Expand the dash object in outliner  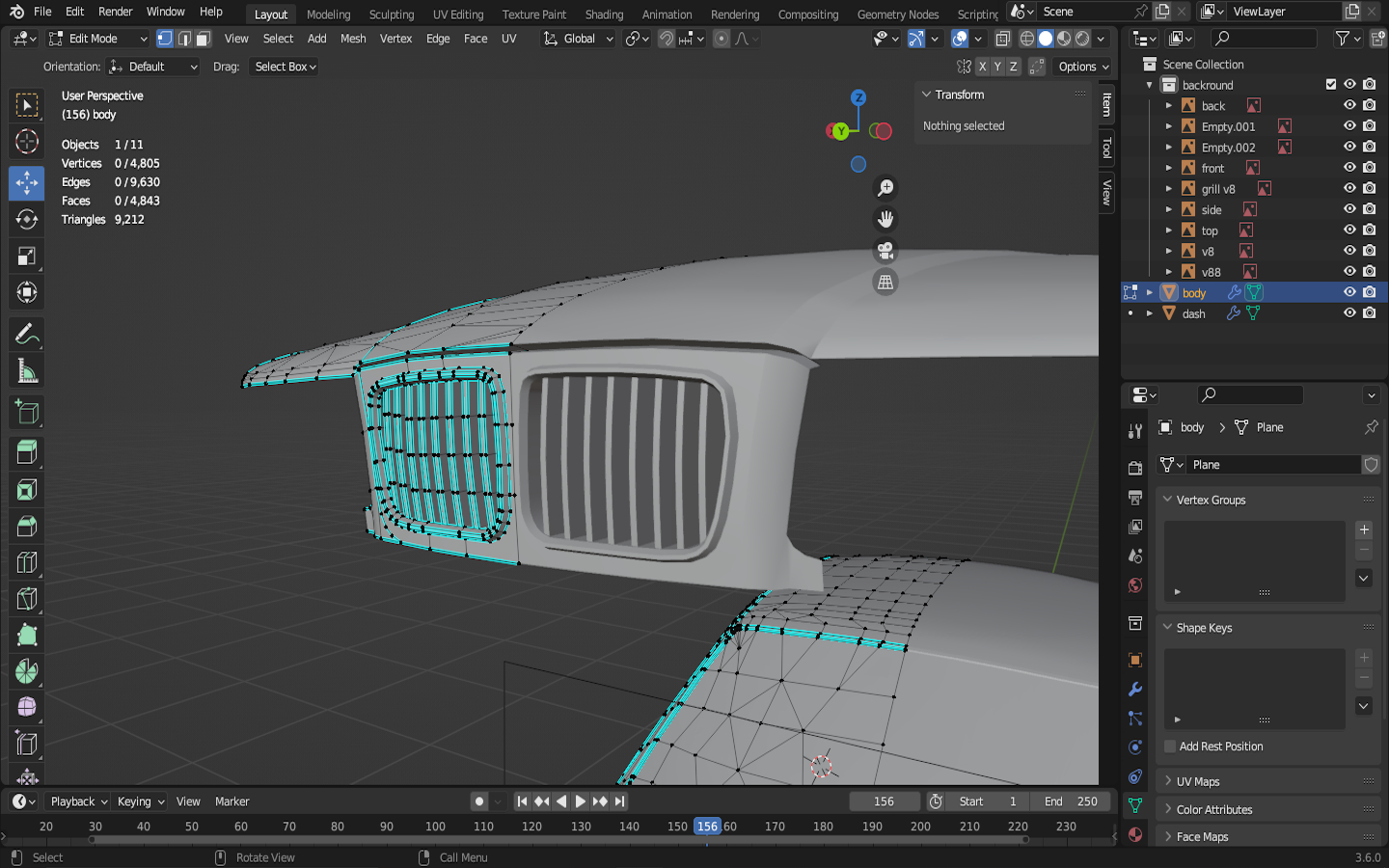(1149, 313)
